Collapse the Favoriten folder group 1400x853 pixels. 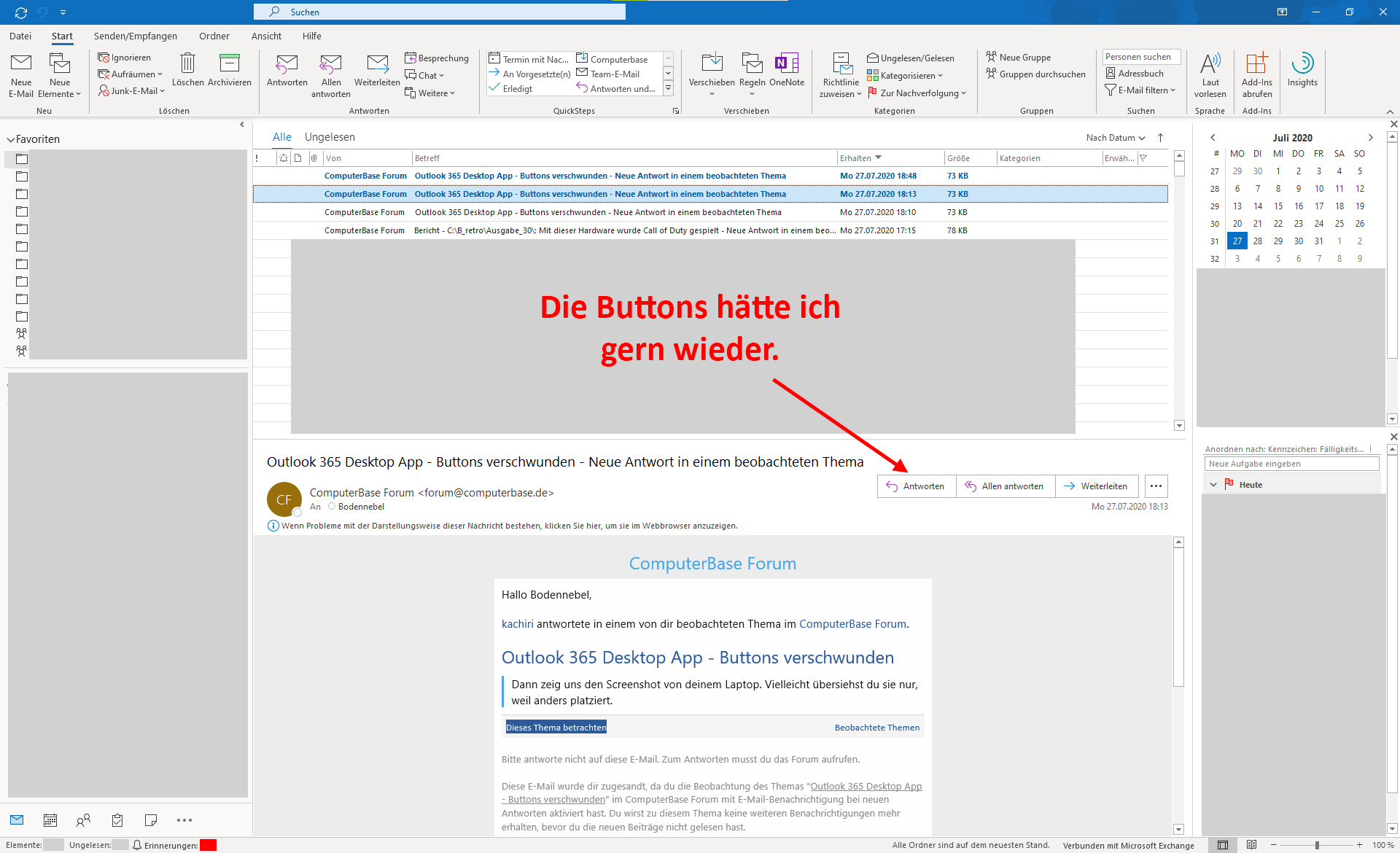tap(11, 139)
